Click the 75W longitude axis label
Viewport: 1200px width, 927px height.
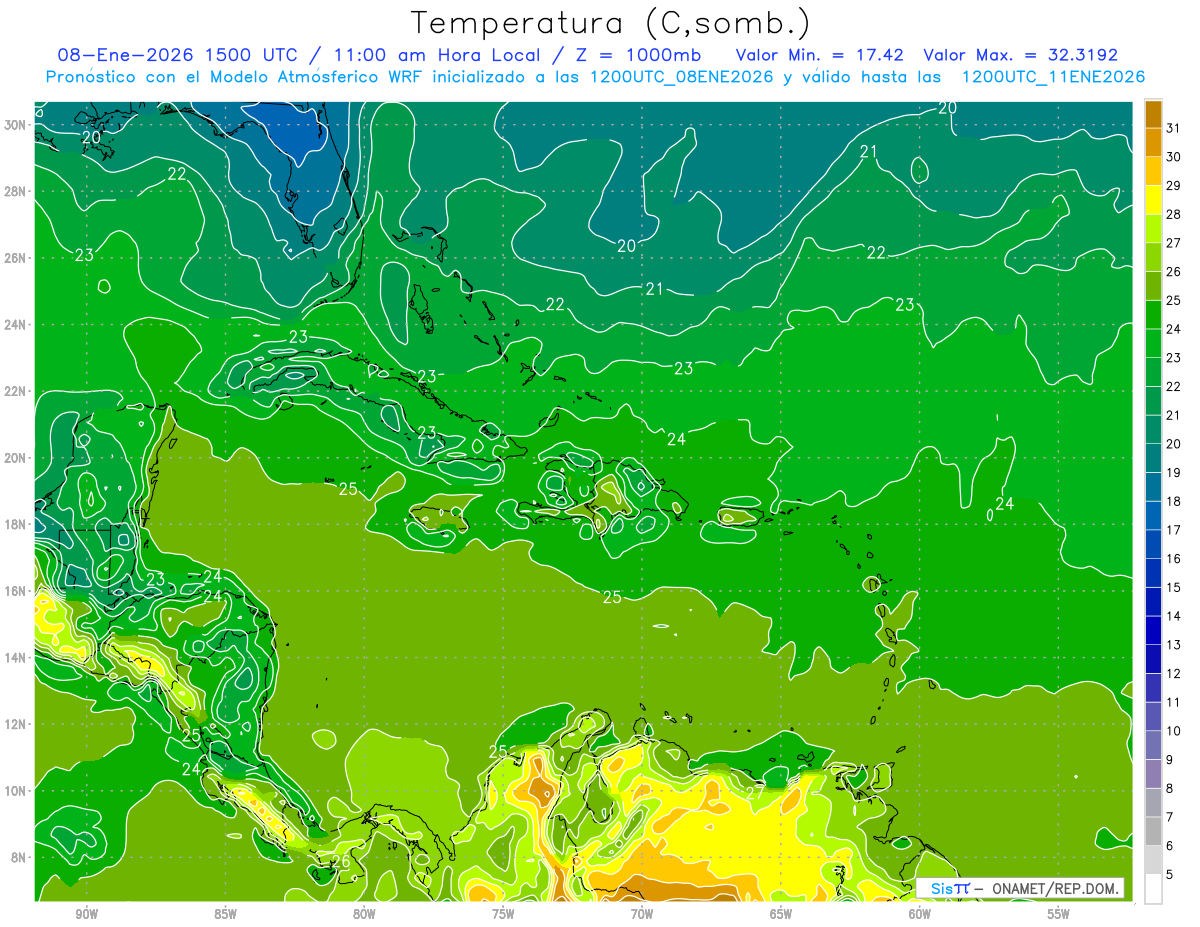(503, 914)
